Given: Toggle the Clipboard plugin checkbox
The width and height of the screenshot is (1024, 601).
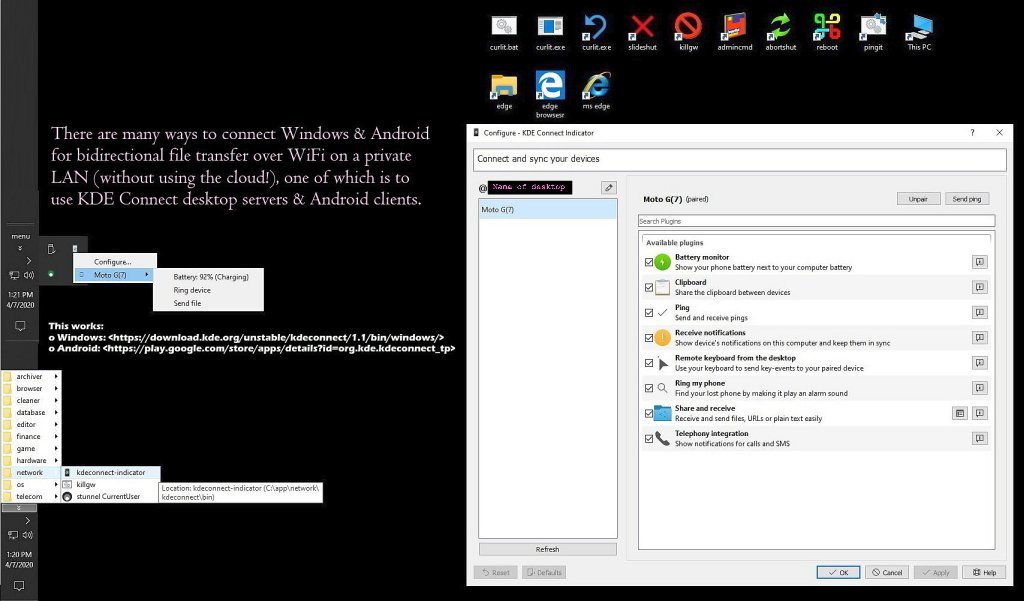Looking at the screenshot, I should pos(648,287).
